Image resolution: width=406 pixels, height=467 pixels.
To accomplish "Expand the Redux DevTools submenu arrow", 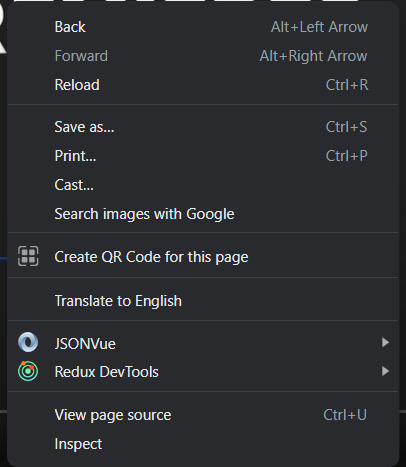I will pyautogui.click(x=385, y=371).
